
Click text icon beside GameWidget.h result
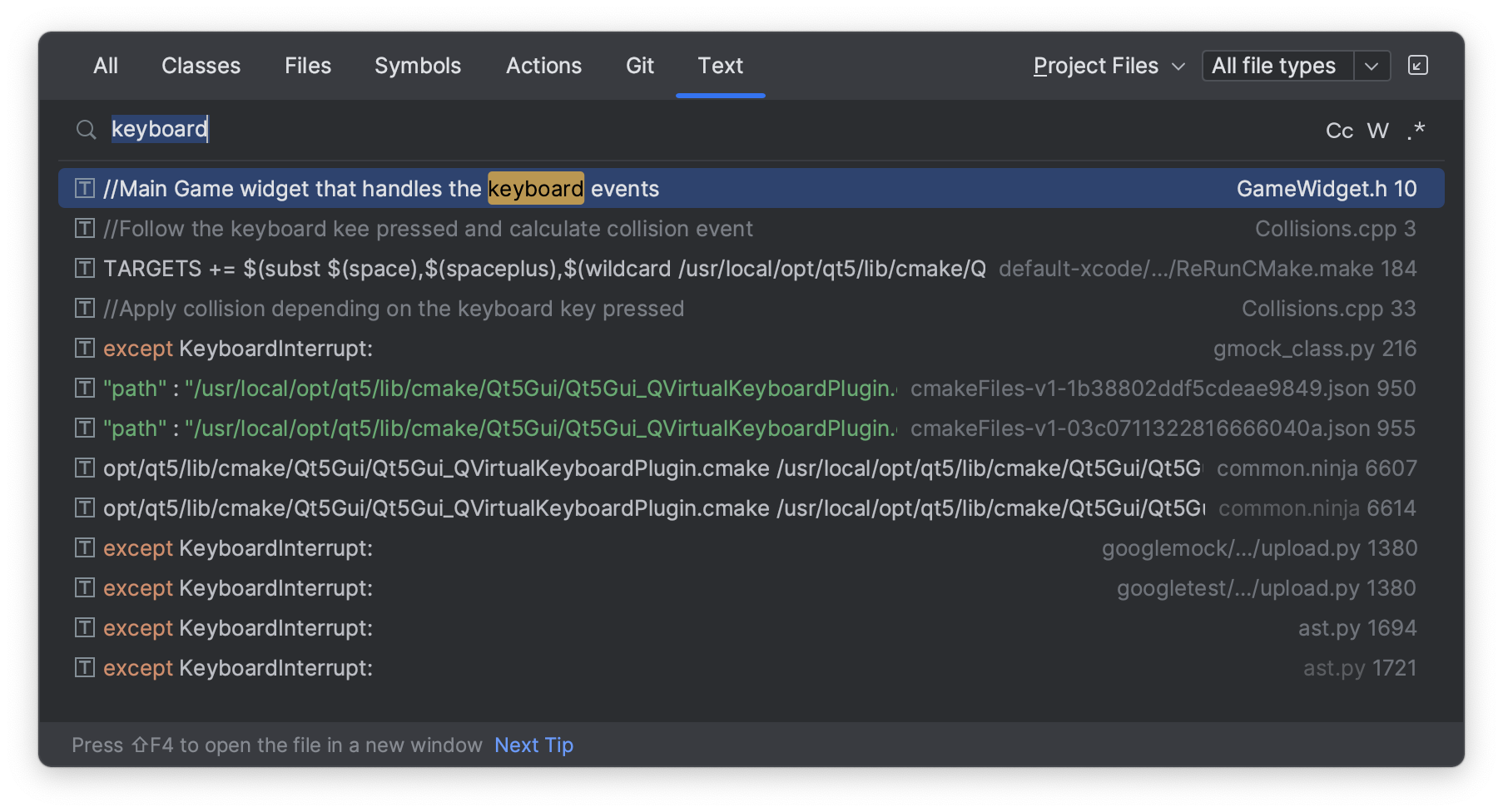click(x=85, y=189)
